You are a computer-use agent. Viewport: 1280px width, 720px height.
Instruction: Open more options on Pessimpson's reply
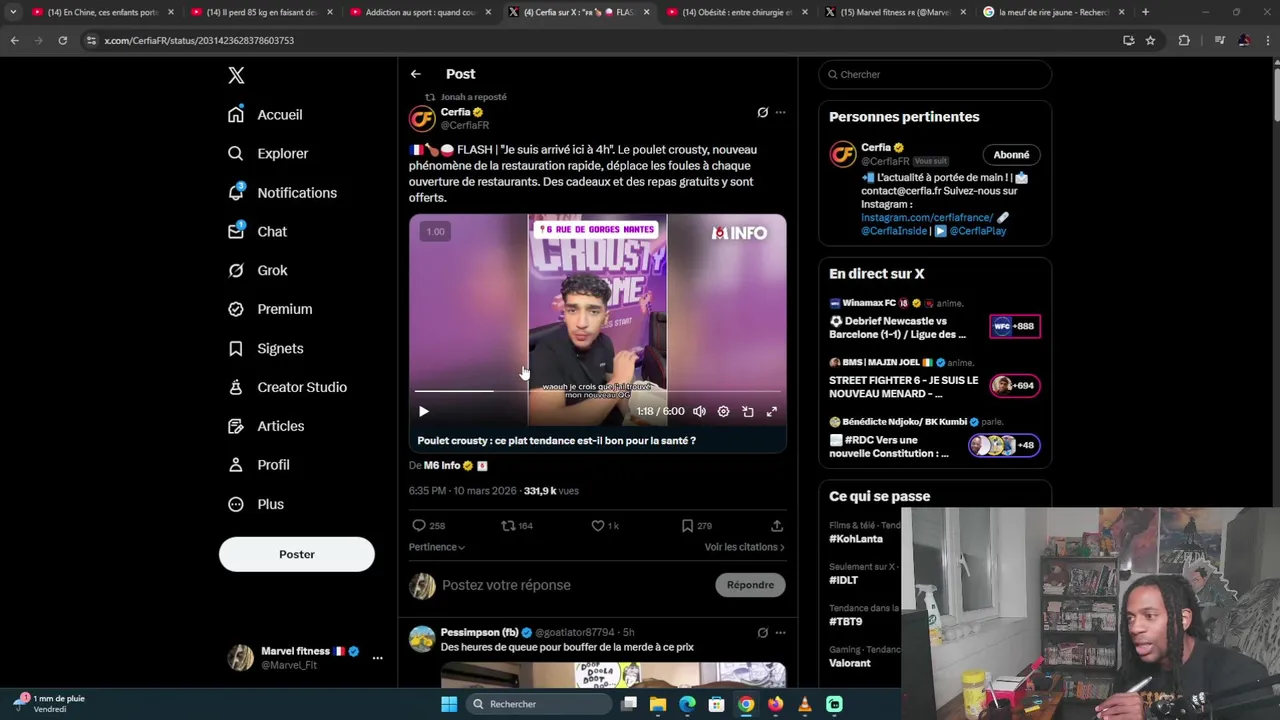point(780,632)
